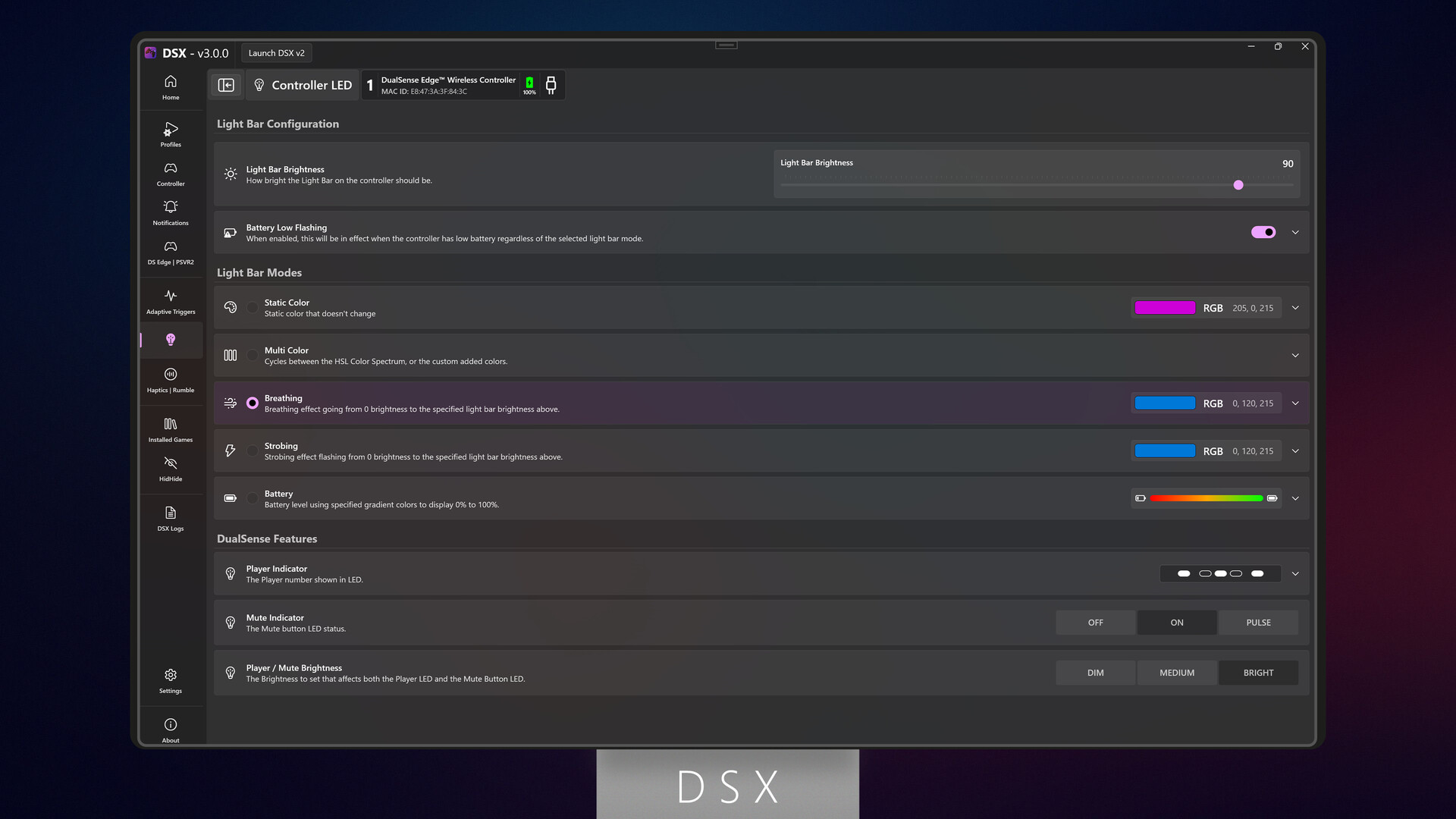Set Mute Indicator to PULSE
1456x819 pixels.
(1258, 622)
